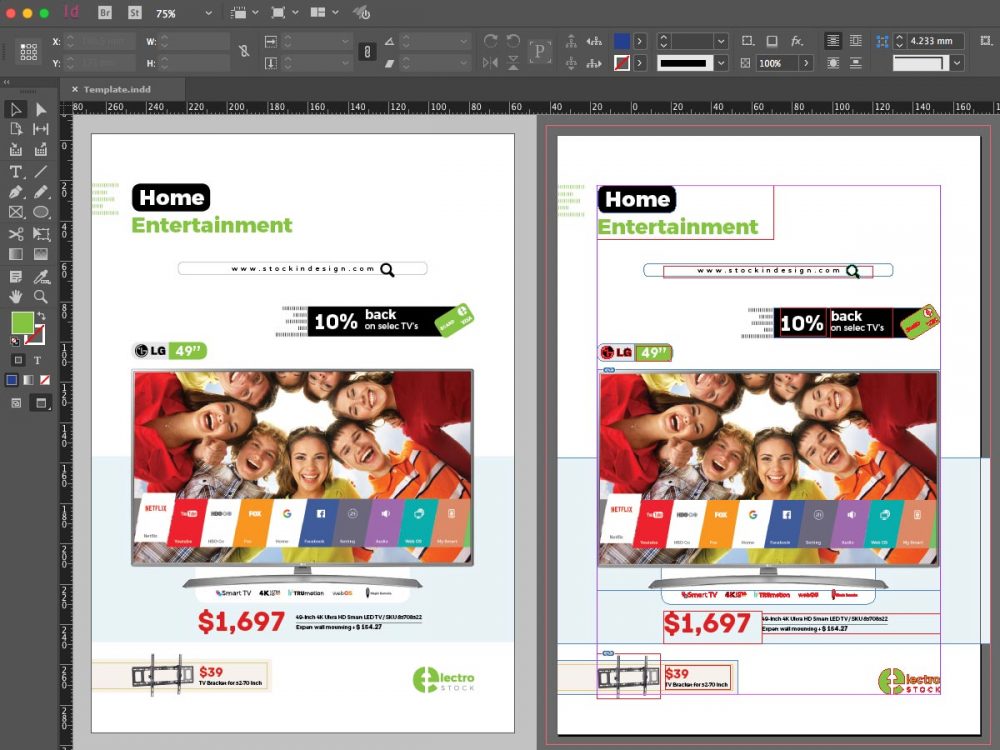Open Adobe Stock via St icon

(135, 12)
